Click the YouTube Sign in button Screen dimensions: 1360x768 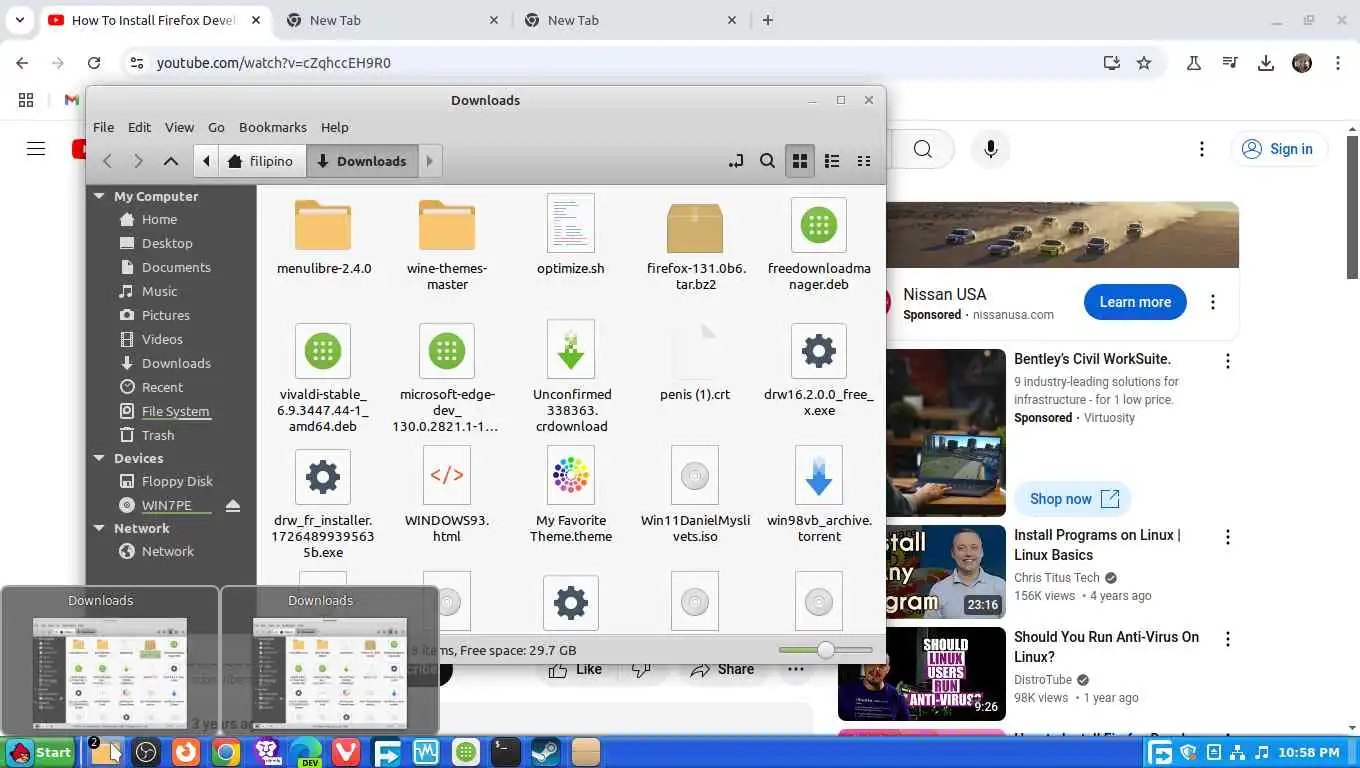pos(1278,149)
